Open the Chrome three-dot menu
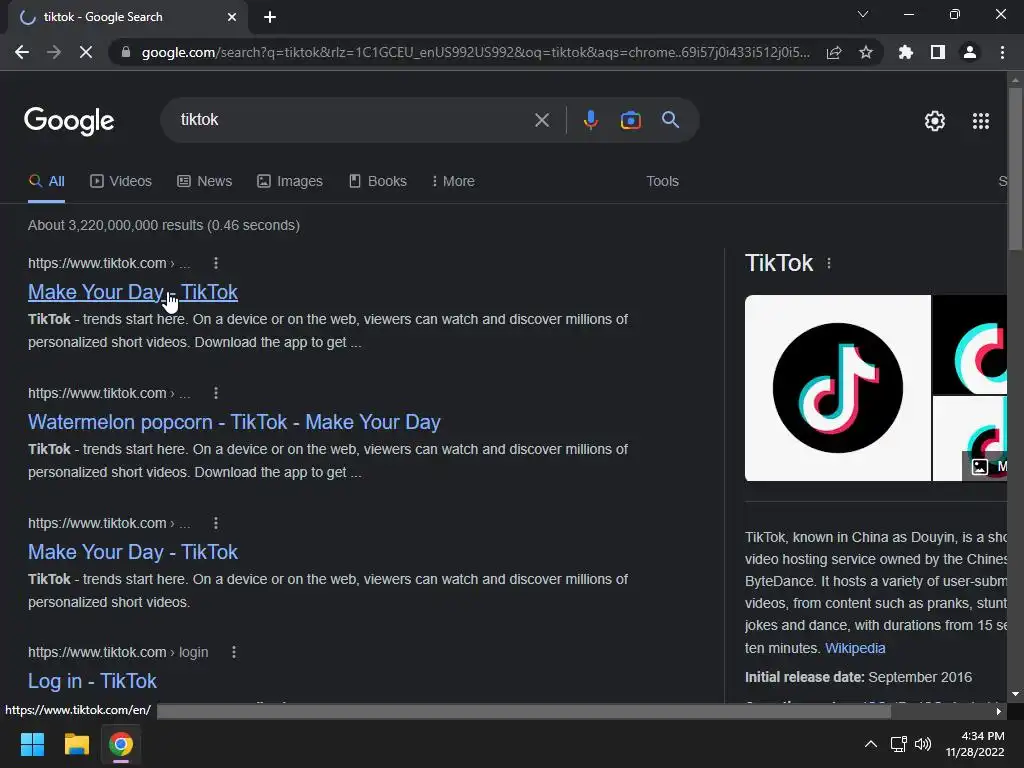Viewport: 1024px width, 768px height. [1002, 52]
